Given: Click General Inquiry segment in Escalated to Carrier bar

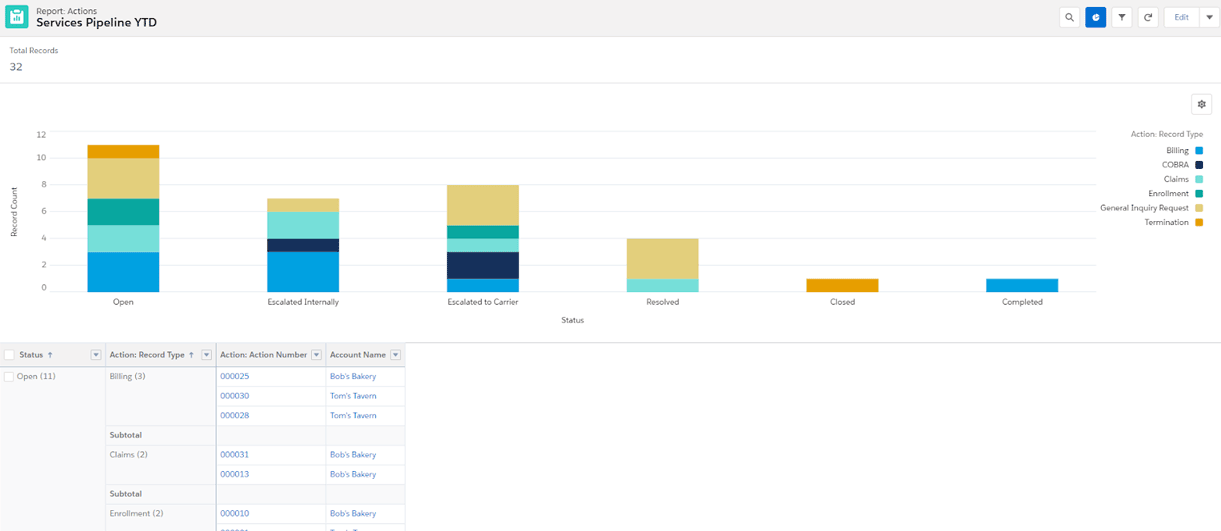Looking at the screenshot, I should click(x=483, y=205).
